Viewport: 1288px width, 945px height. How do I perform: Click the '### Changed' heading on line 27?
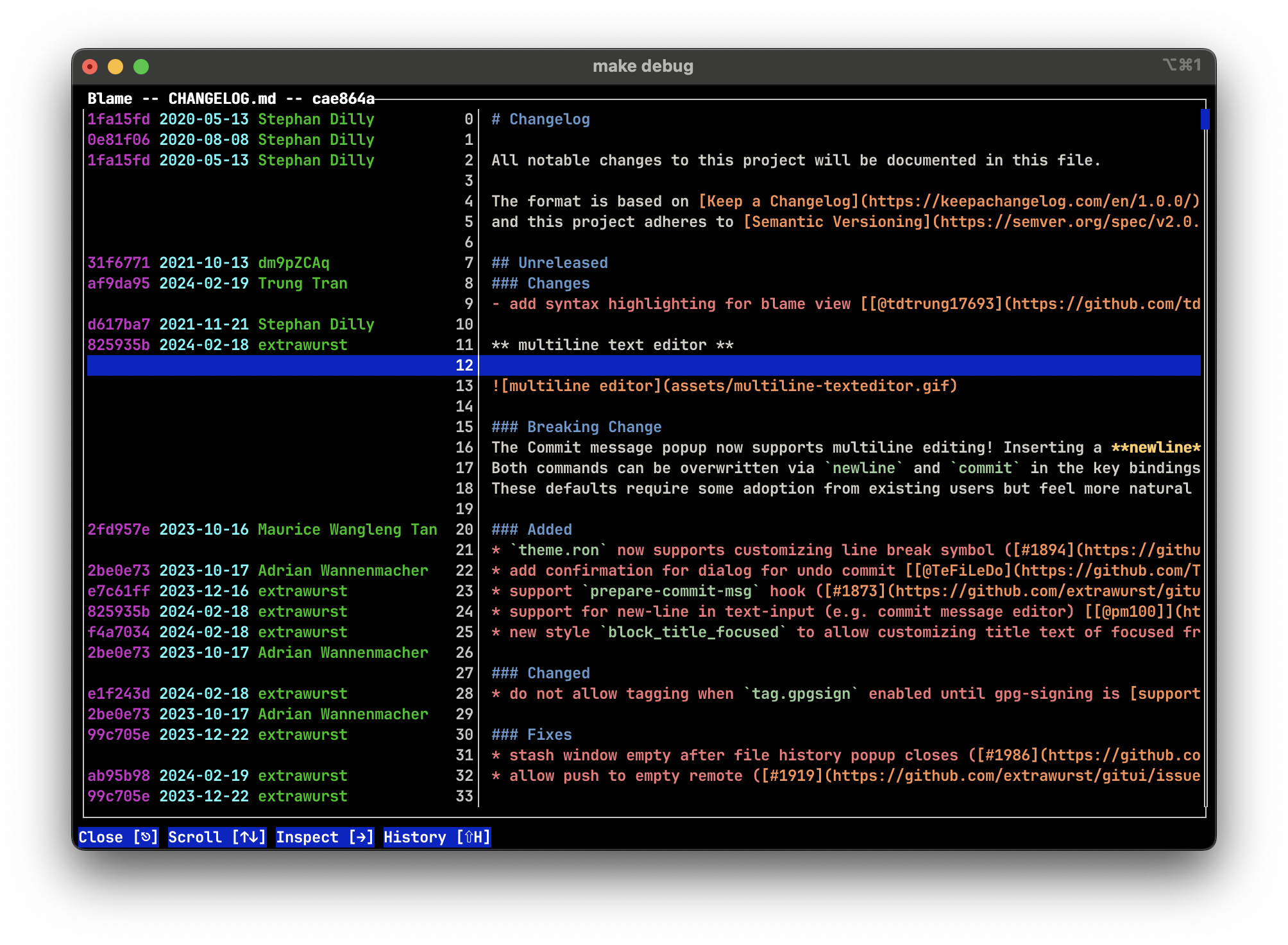541,673
